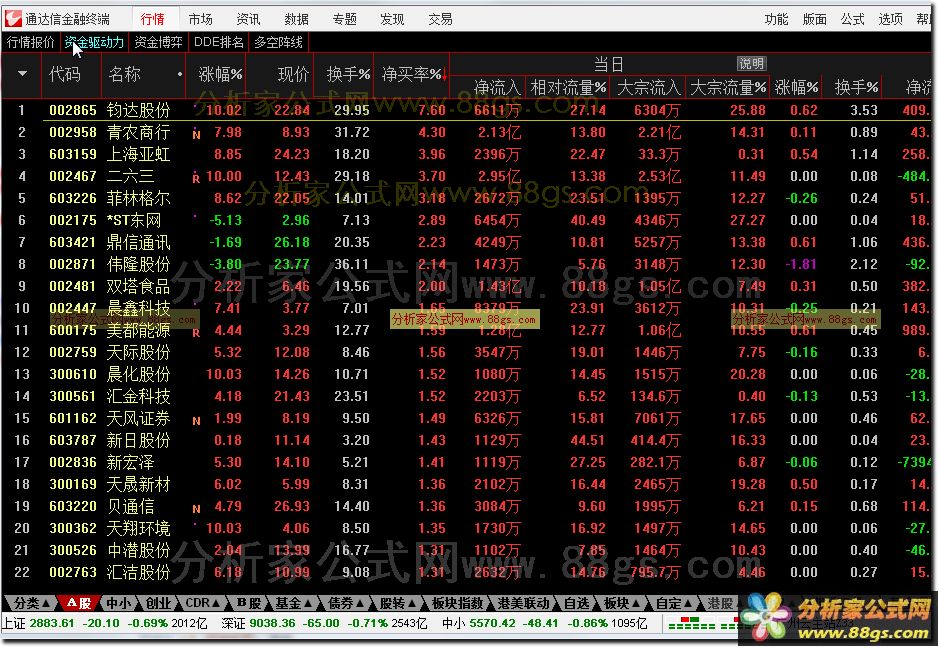Click the N marker beside 贝通信
The image size is (940, 648).
click(x=196, y=509)
